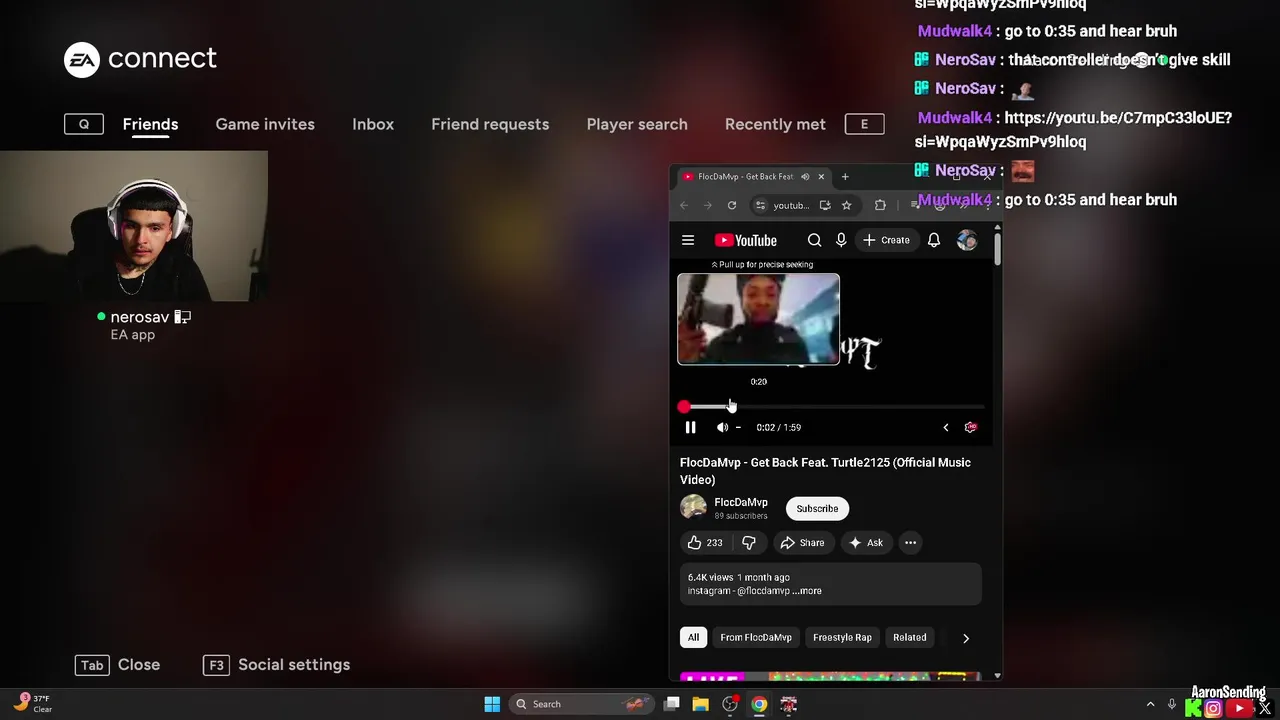Screen dimensions: 1280x720
Task: Like the video thumbs up
Action: point(704,542)
